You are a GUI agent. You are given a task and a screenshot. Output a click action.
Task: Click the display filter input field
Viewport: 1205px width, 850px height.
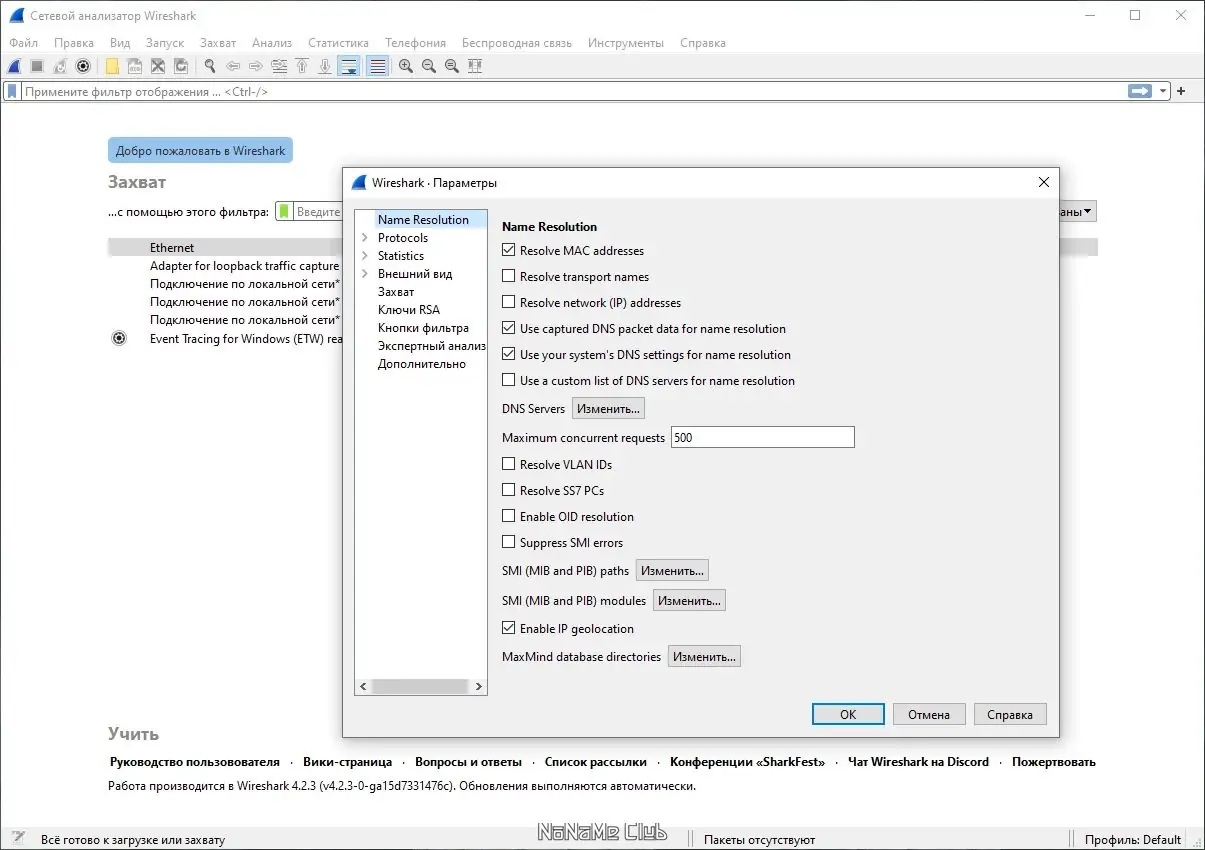coord(574,91)
